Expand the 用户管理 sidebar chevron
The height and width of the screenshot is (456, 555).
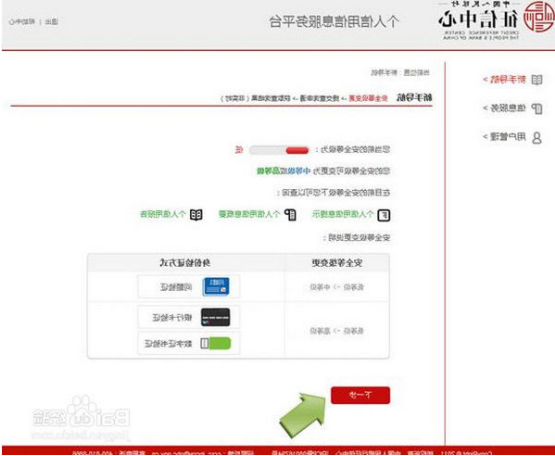click(x=485, y=136)
